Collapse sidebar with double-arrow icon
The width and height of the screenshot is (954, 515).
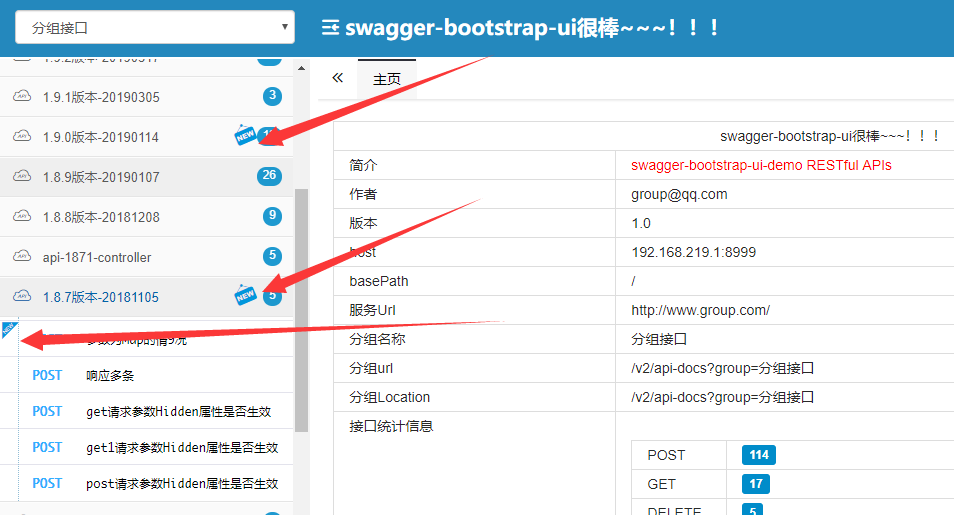[337, 78]
